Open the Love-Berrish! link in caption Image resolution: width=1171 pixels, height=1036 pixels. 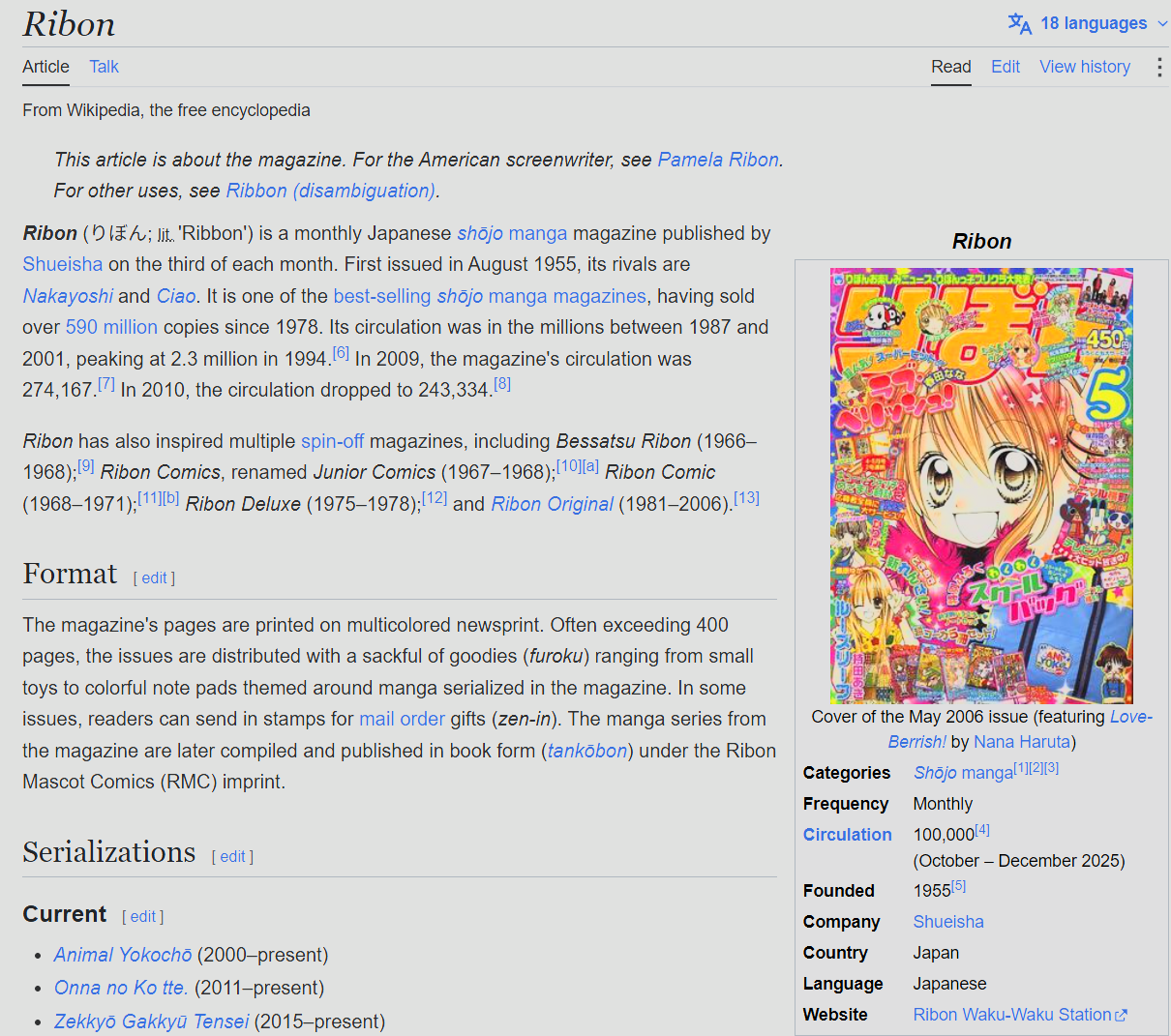(x=1131, y=717)
